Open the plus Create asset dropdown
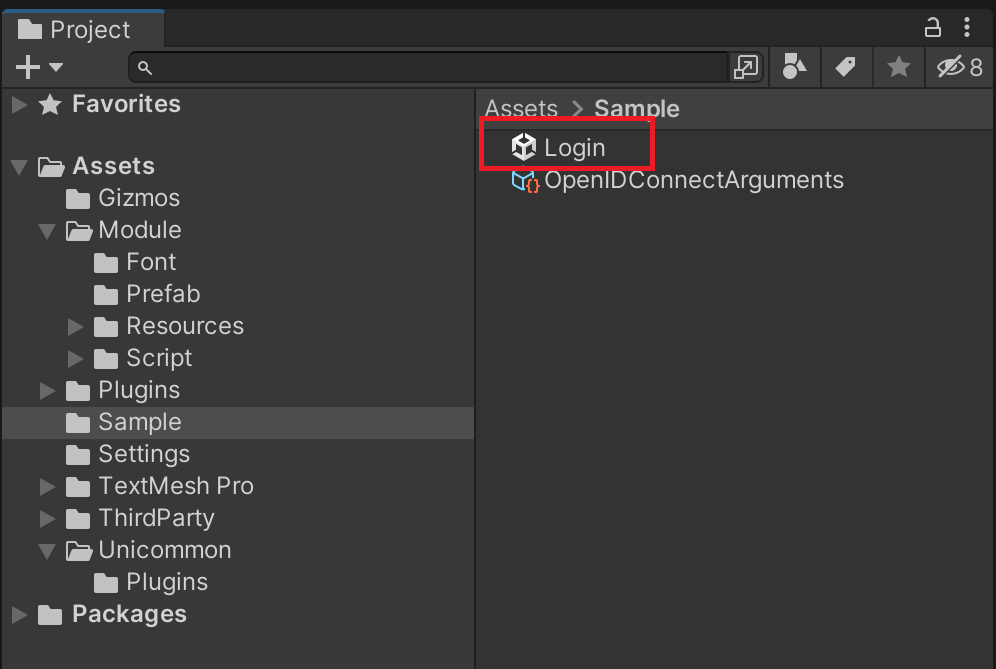Viewport: 996px width, 669px height. tap(39, 67)
